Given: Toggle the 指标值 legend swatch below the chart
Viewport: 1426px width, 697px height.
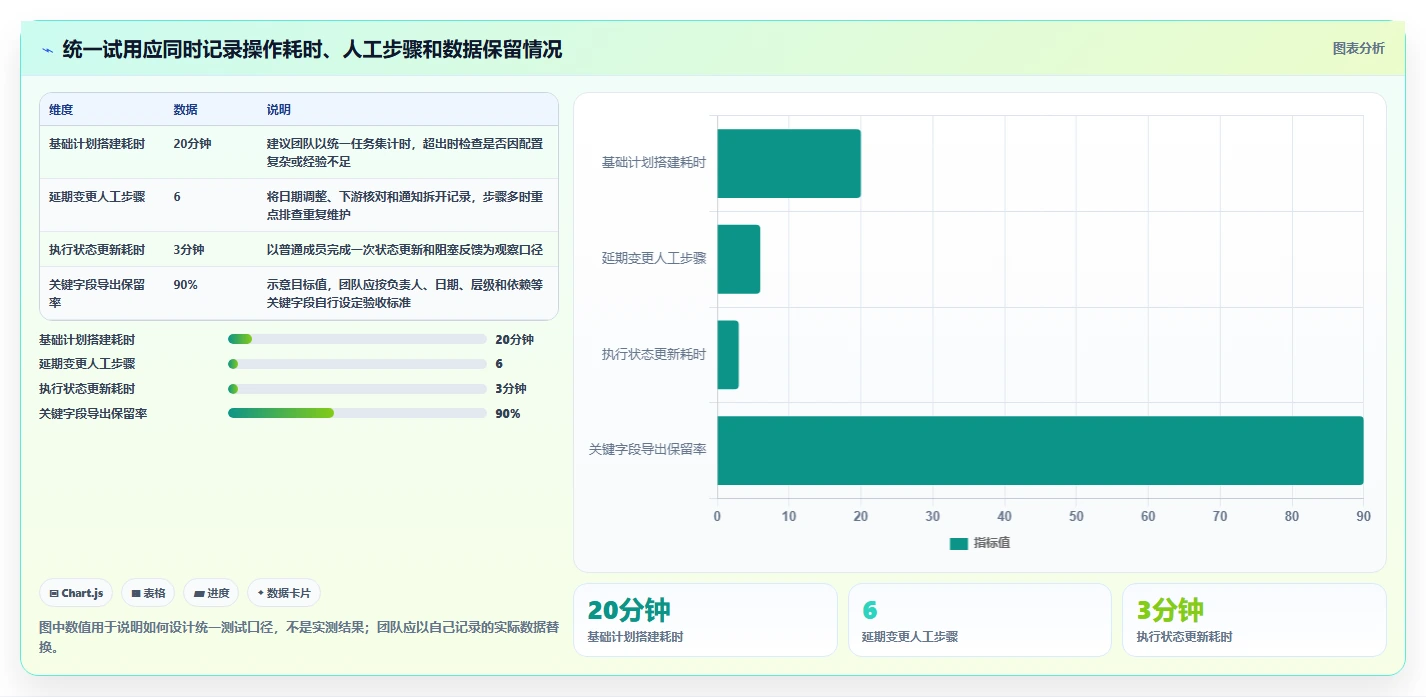Looking at the screenshot, I should (x=959, y=543).
